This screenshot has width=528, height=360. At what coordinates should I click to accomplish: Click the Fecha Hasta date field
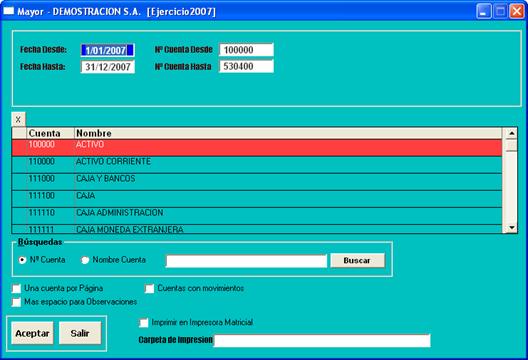tap(108, 67)
